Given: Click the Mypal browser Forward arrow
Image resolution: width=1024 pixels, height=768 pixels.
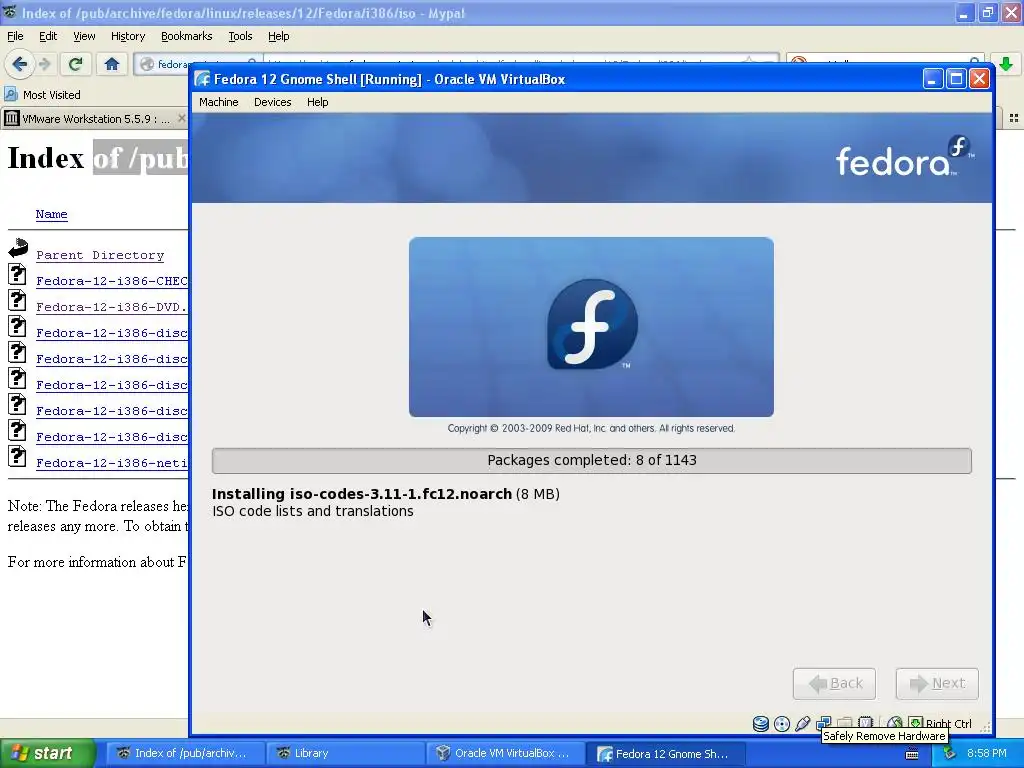Looking at the screenshot, I should pos(44,64).
